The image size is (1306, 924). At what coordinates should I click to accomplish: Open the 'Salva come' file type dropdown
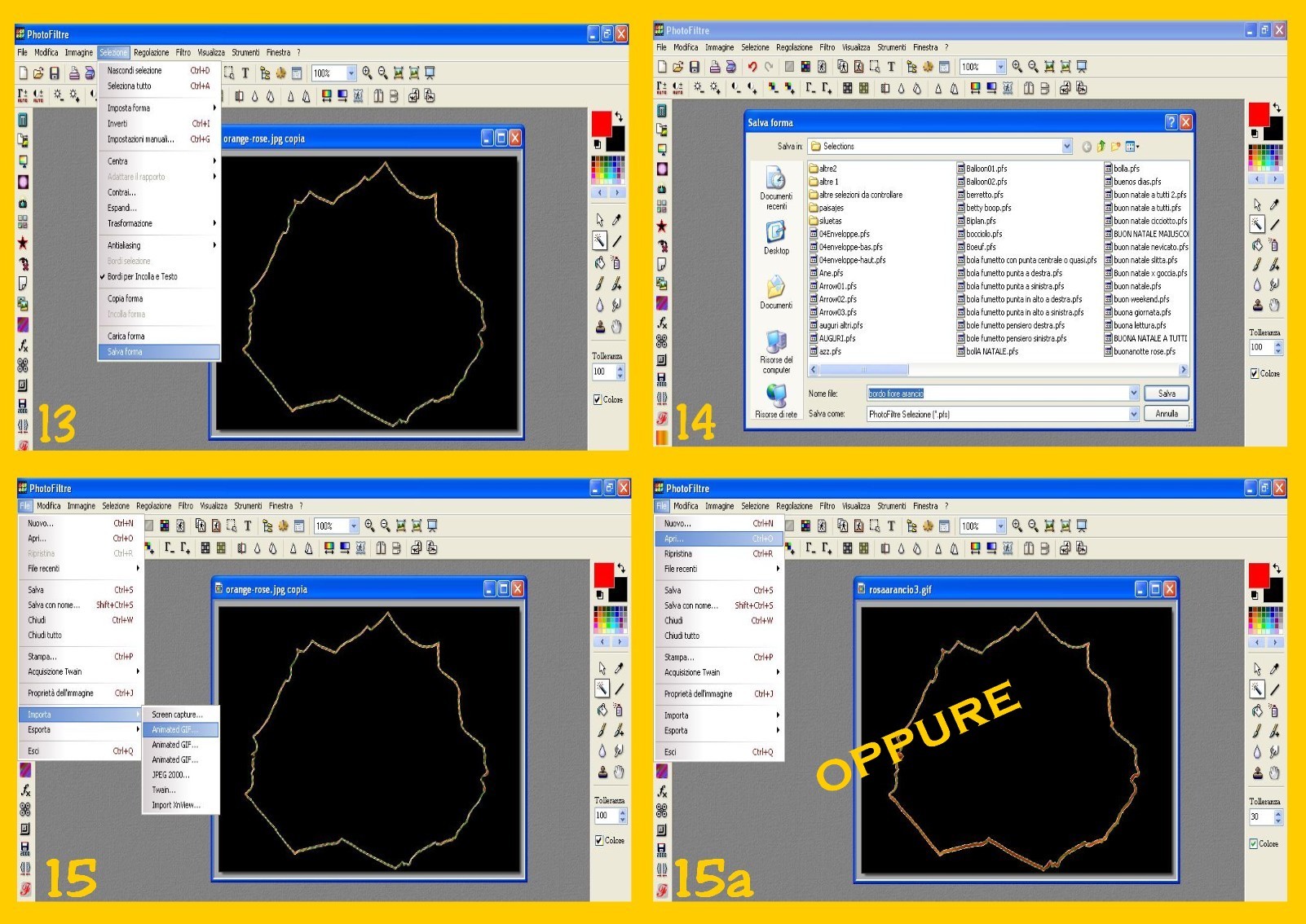[1133, 414]
